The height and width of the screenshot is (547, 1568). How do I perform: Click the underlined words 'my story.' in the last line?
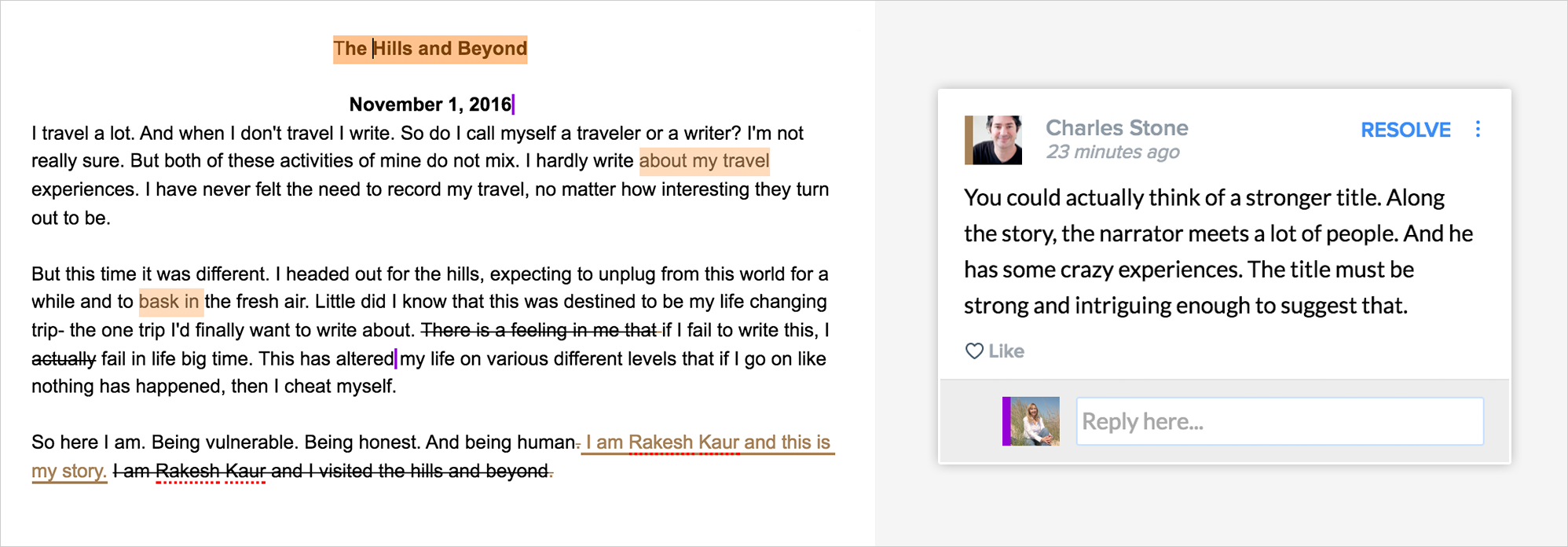[x=69, y=471]
